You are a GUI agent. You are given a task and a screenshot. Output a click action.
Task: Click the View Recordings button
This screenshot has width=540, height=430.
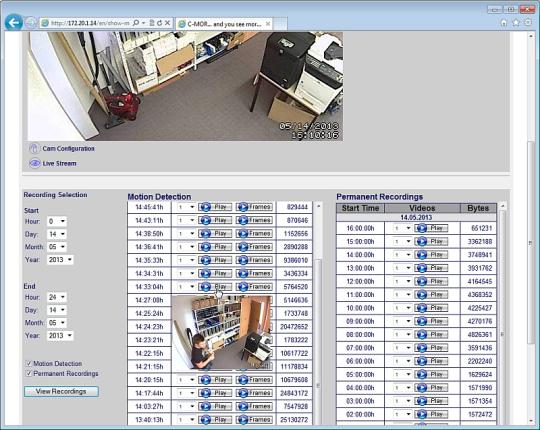pos(61,391)
